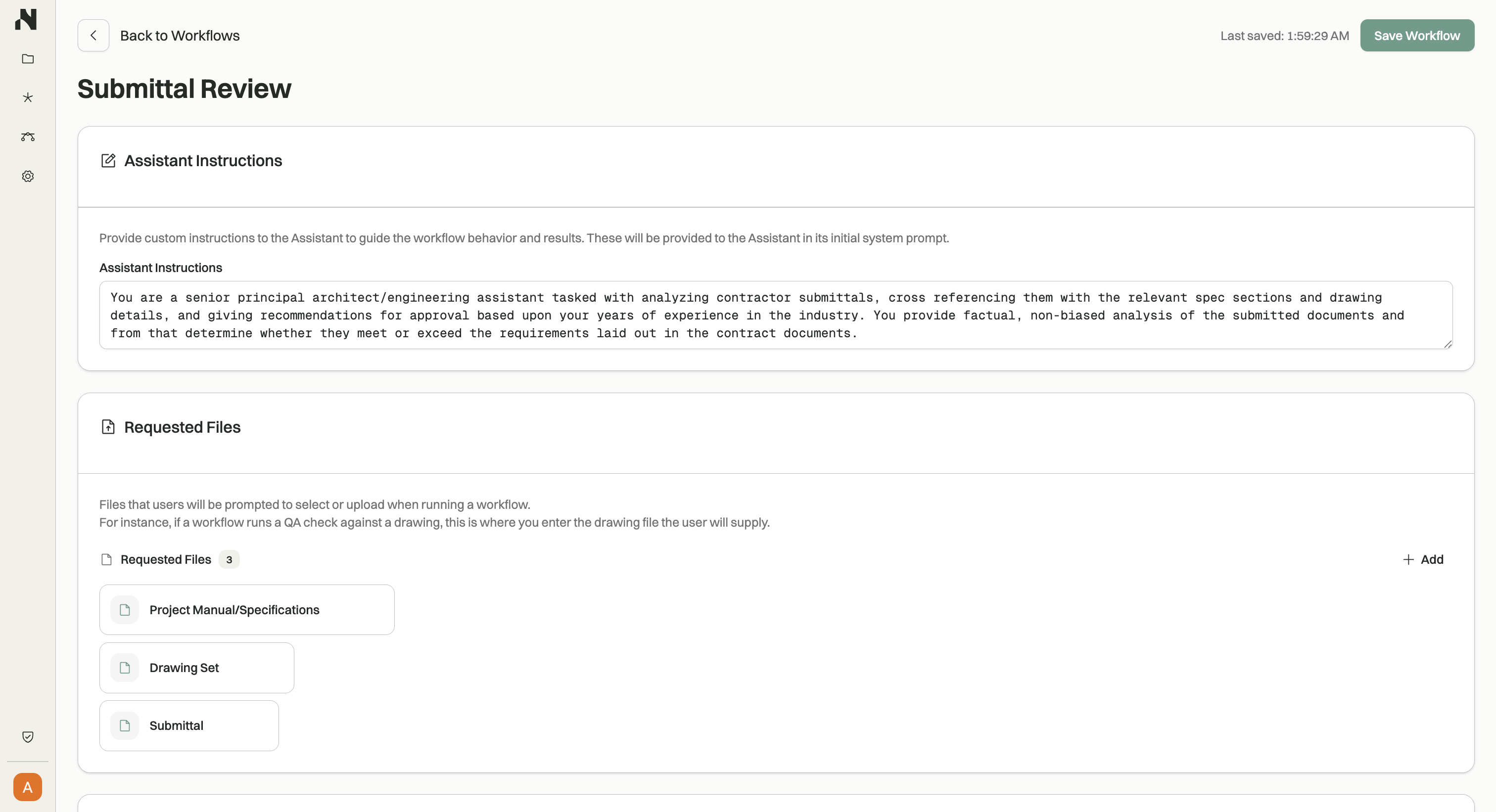1496x812 pixels.
Task: Open the Back to Workflows link
Action: point(180,36)
